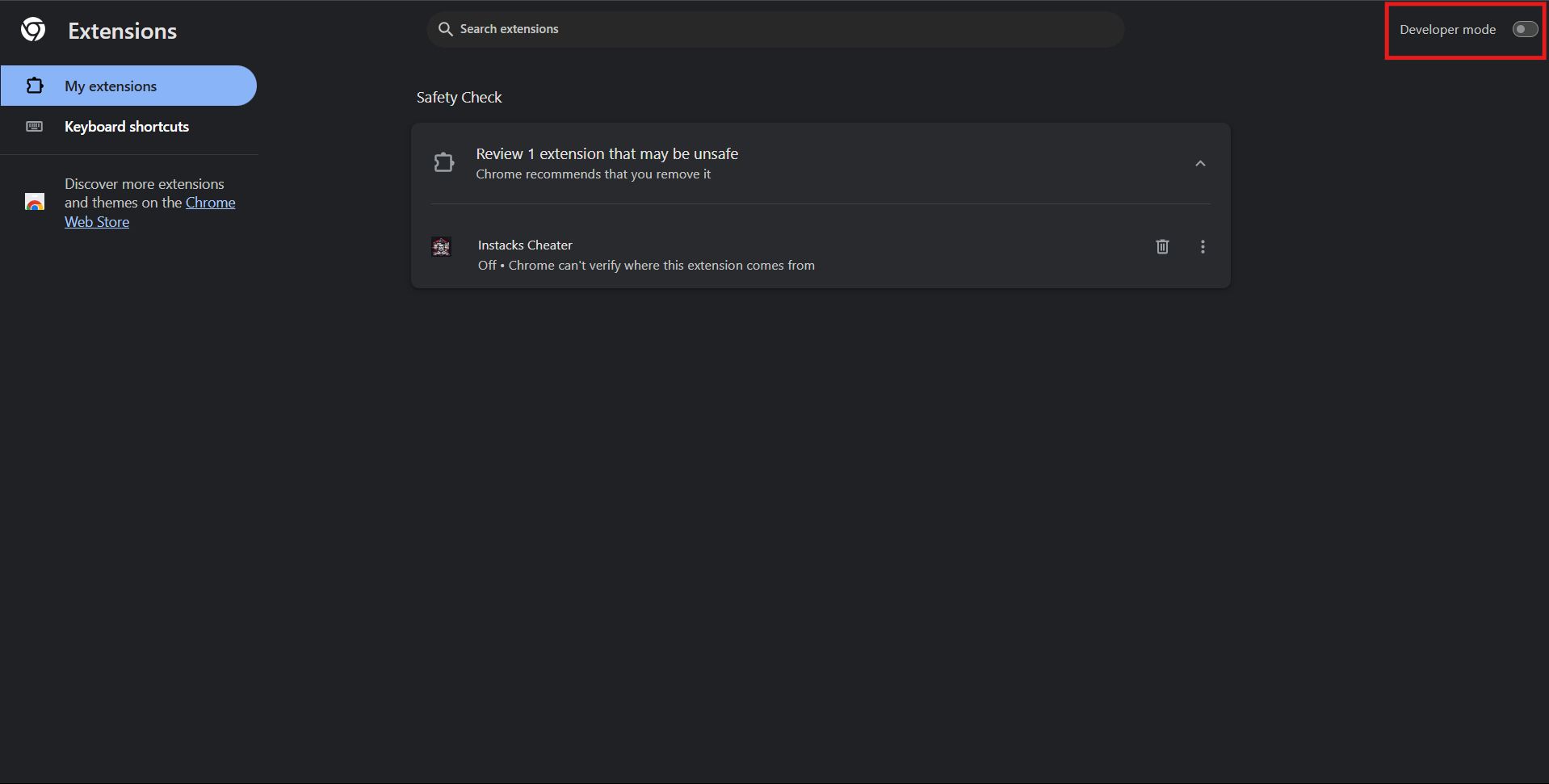This screenshot has height=784, width=1549.
Task: Click the Developer mode label text
Action: click(x=1447, y=30)
